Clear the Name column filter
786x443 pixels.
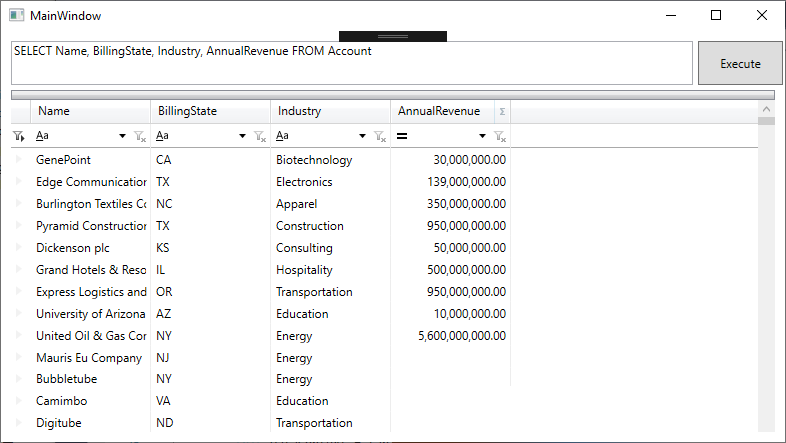tap(140, 136)
